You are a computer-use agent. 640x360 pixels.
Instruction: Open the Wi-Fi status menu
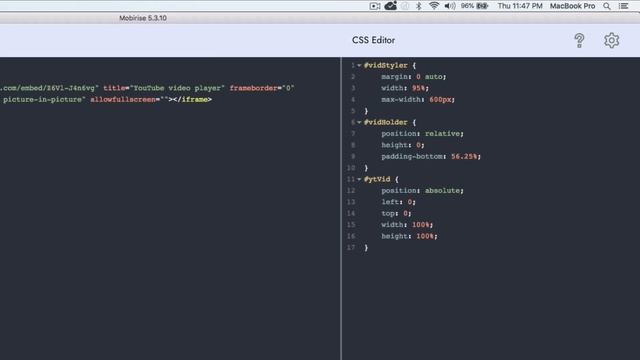434,6
